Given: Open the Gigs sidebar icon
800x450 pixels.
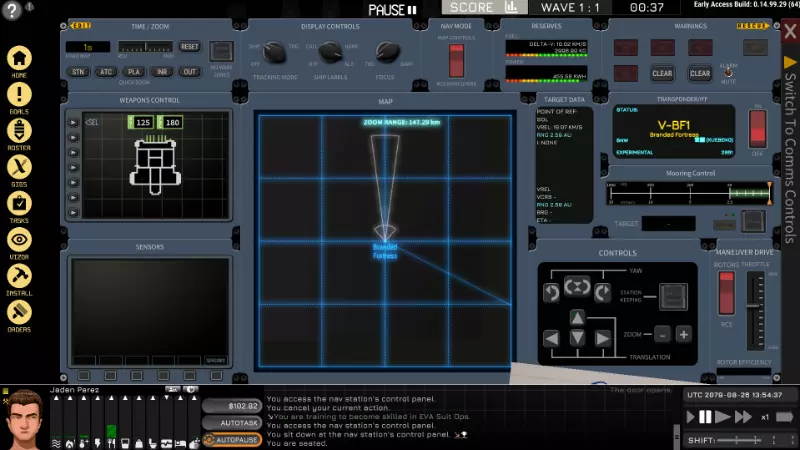Looking at the screenshot, I should (x=19, y=167).
